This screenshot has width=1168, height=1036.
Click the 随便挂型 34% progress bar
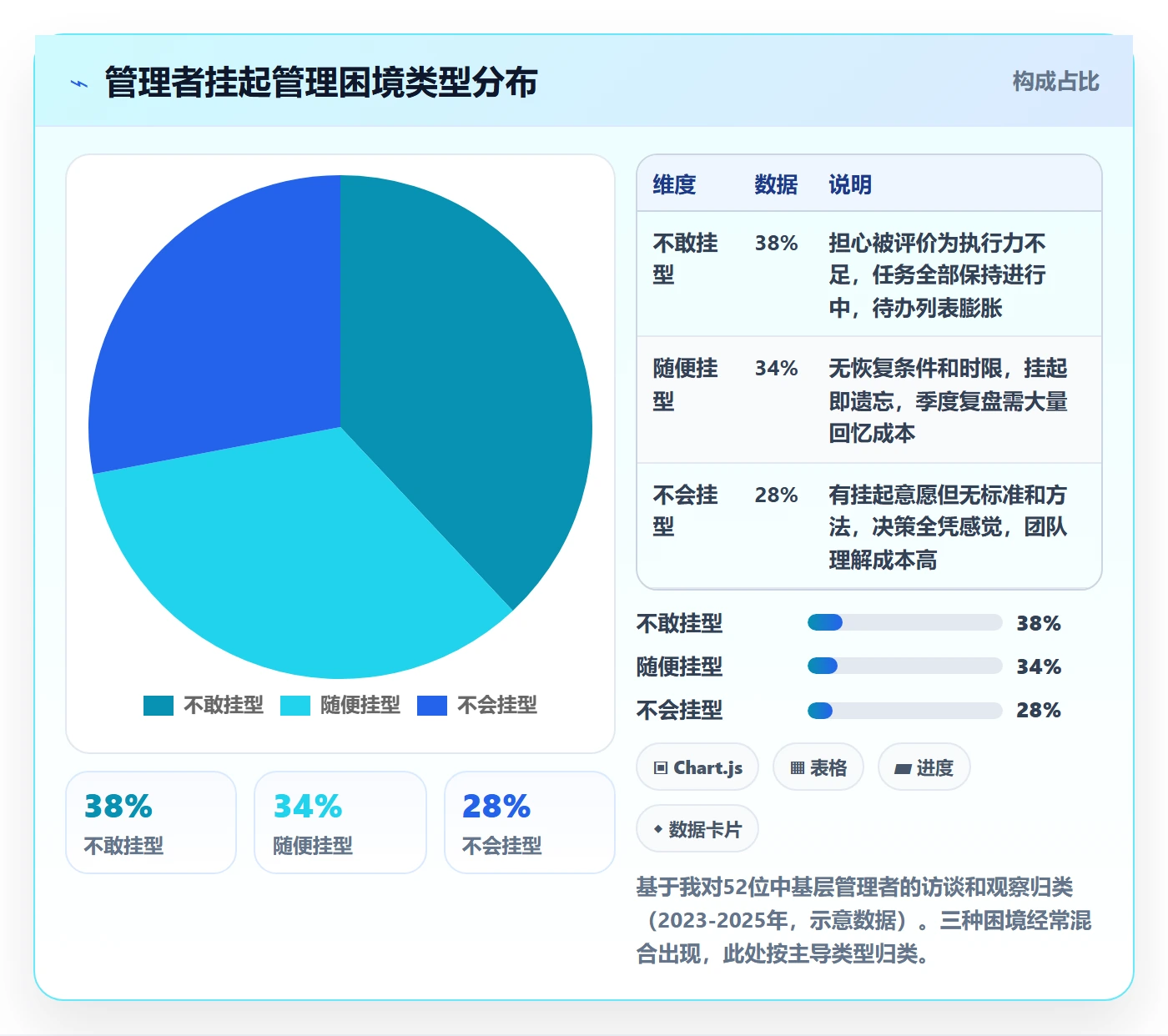click(x=904, y=666)
